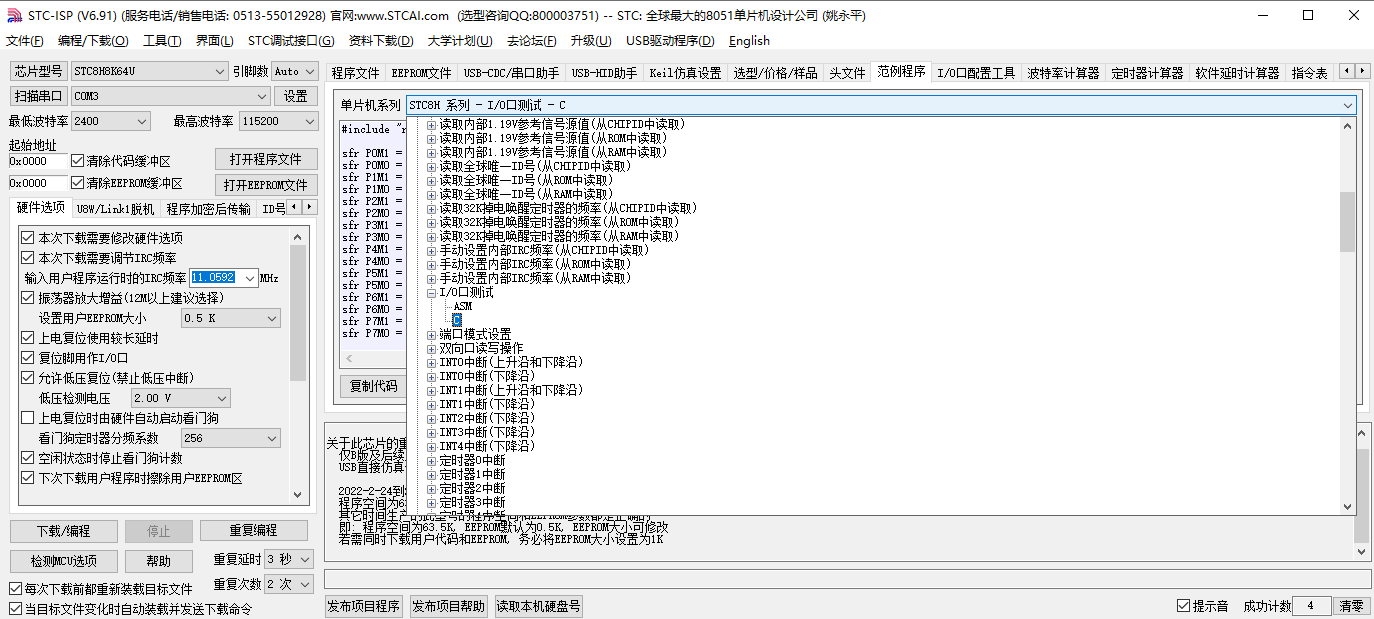Viewport: 1374px width, 619px height.
Task: Switch to the Keil仿真设置 tab
Action: 685,73
